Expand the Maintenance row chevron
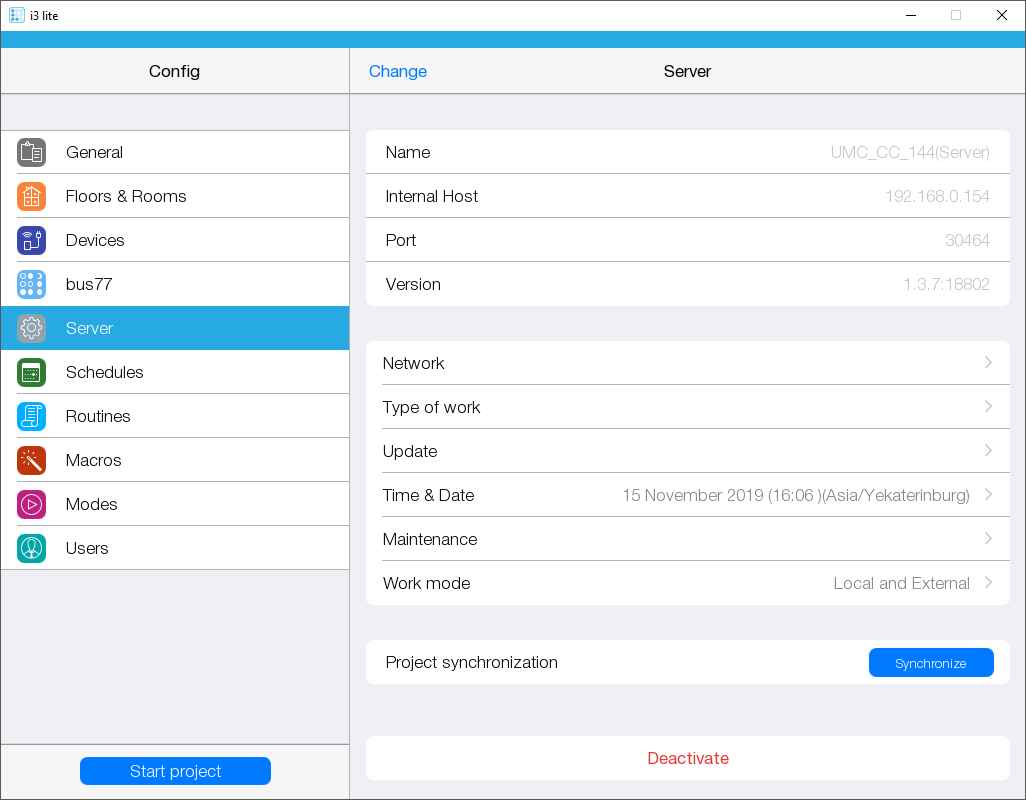Viewport: 1026px width, 800px height. [x=988, y=539]
